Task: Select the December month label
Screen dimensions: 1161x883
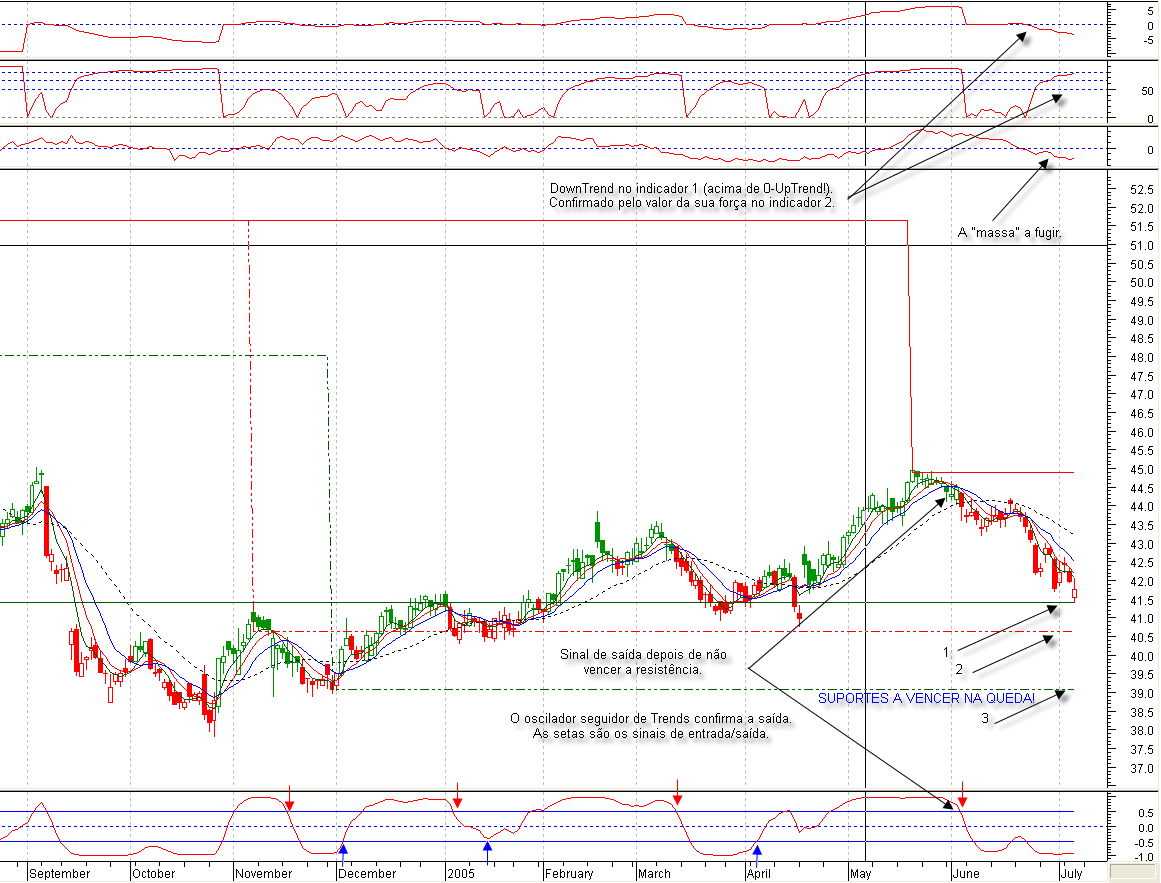Action: click(367, 873)
